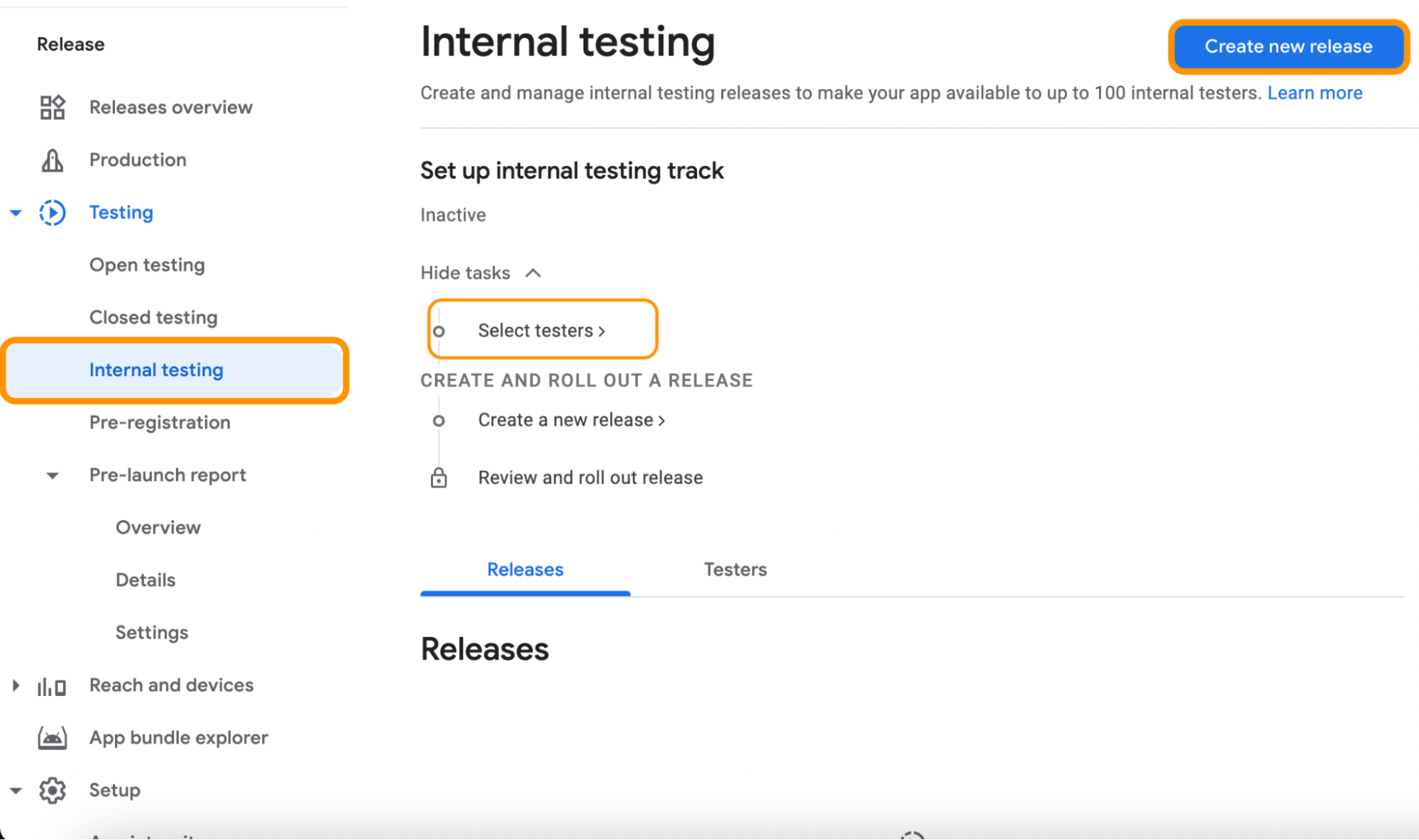Click the lock icon beside Review and roll out
The width and height of the screenshot is (1419, 840).
[x=439, y=477]
